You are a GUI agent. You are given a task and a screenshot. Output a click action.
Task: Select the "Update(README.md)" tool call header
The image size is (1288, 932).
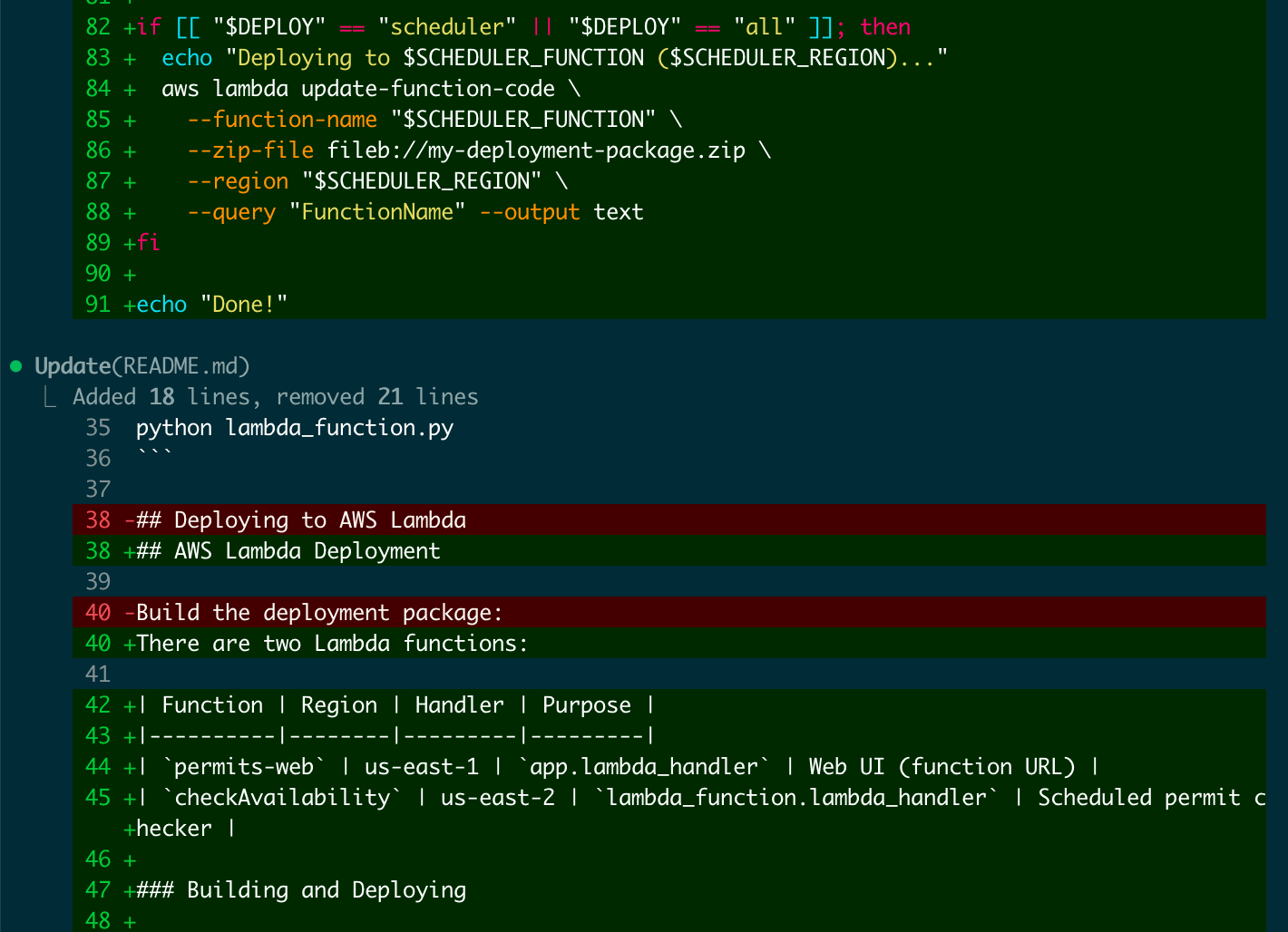(x=142, y=366)
